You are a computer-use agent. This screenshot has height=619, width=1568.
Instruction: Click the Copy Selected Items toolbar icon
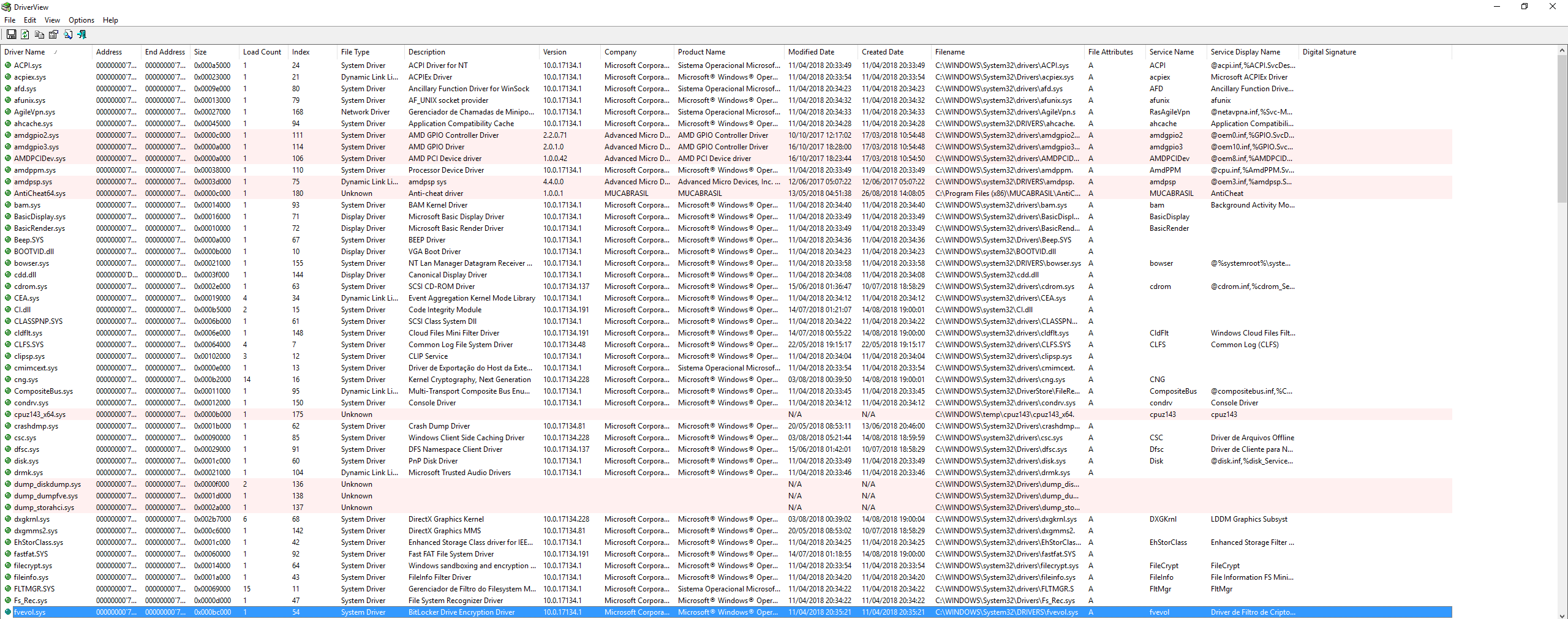(39, 35)
